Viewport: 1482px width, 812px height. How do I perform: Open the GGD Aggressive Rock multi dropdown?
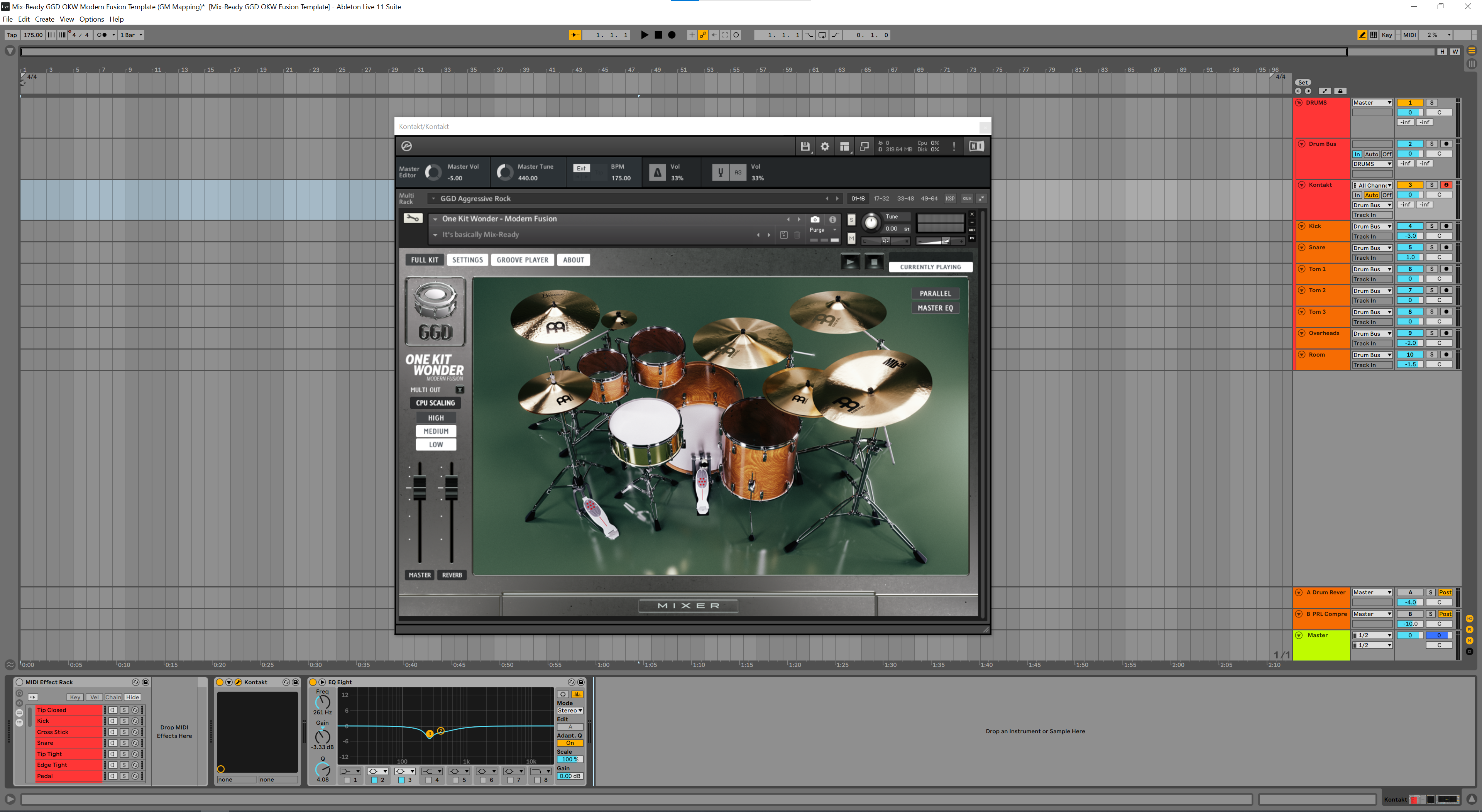tap(433, 198)
